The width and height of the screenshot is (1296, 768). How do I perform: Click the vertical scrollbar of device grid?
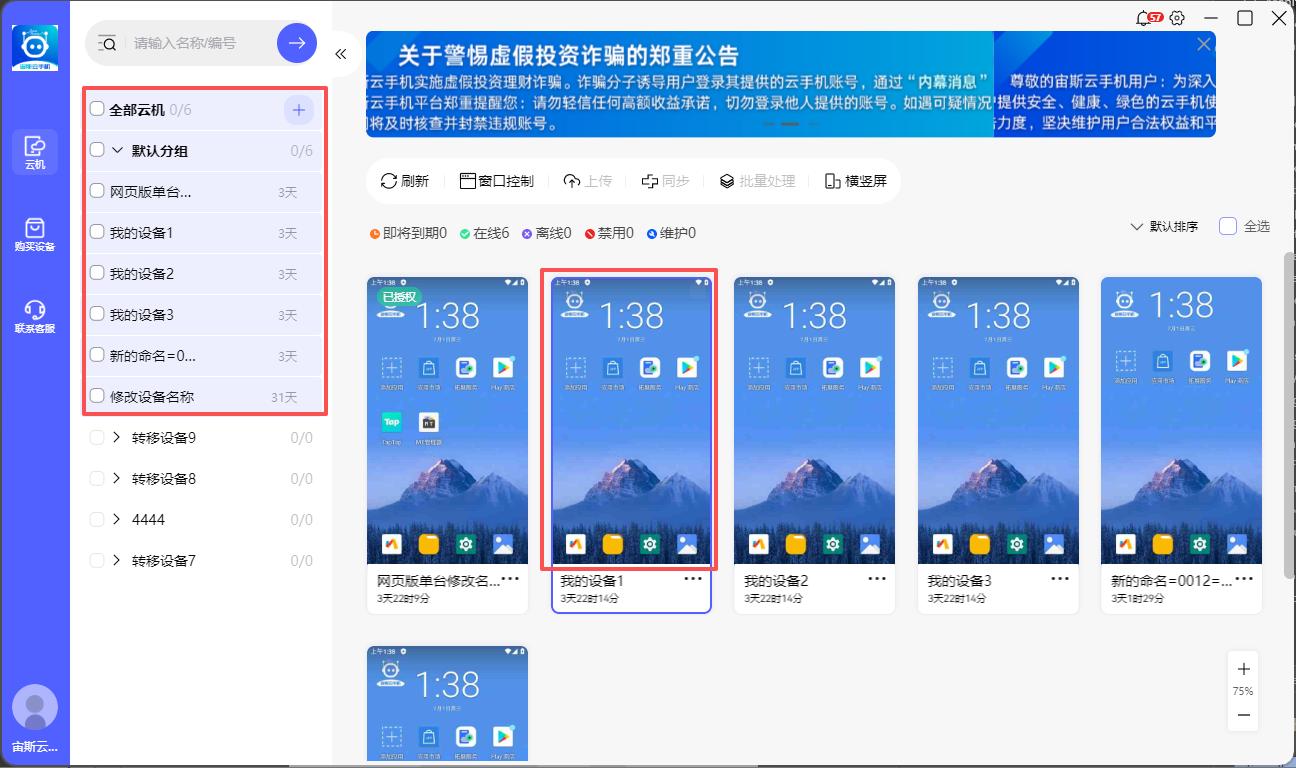1289,415
